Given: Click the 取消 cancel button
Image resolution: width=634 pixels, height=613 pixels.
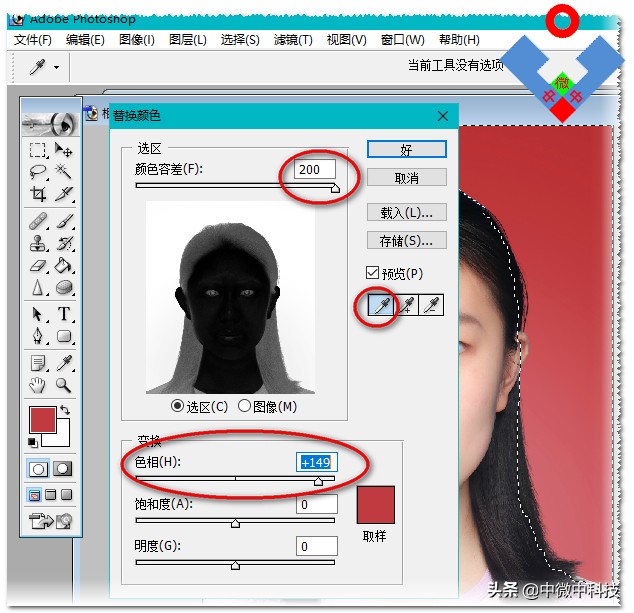Looking at the screenshot, I should click(x=407, y=178).
